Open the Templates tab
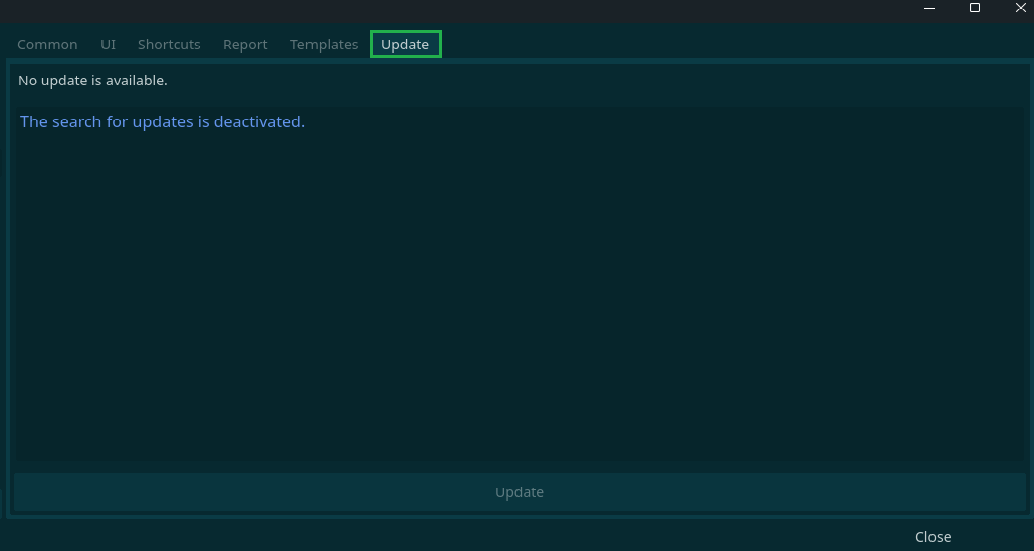The image size is (1034, 551). [x=324, y=44]
